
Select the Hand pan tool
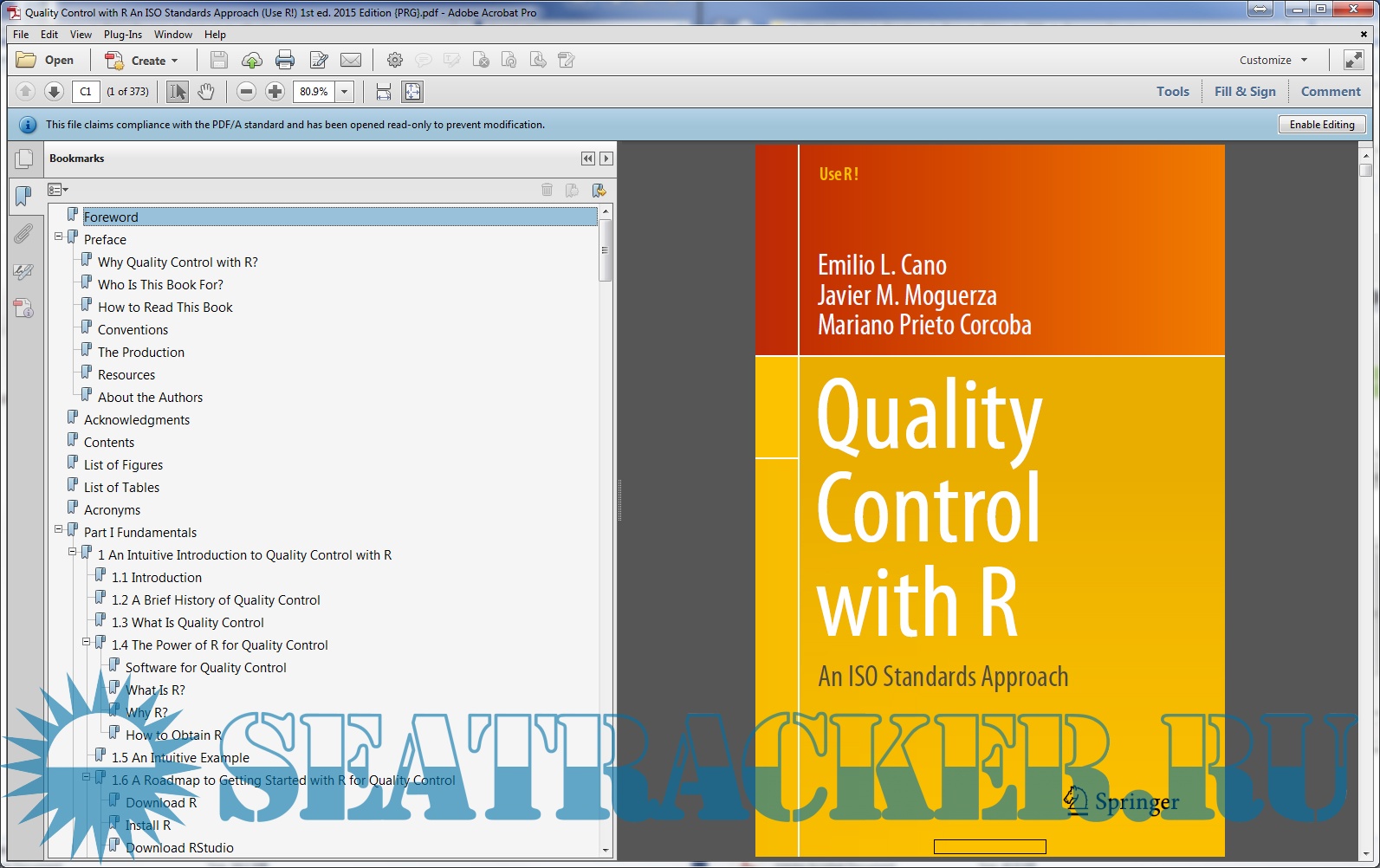pyautogui.click(x=206, y=91)
